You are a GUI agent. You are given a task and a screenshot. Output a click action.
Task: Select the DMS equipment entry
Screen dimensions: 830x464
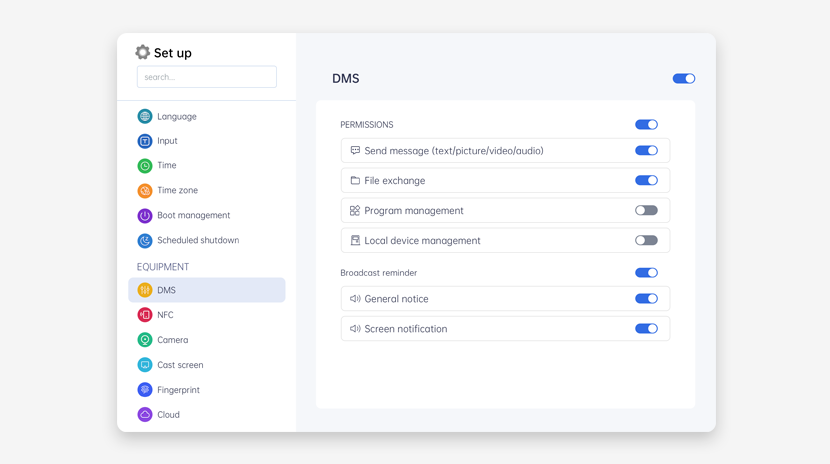click(x=207, y=290)
